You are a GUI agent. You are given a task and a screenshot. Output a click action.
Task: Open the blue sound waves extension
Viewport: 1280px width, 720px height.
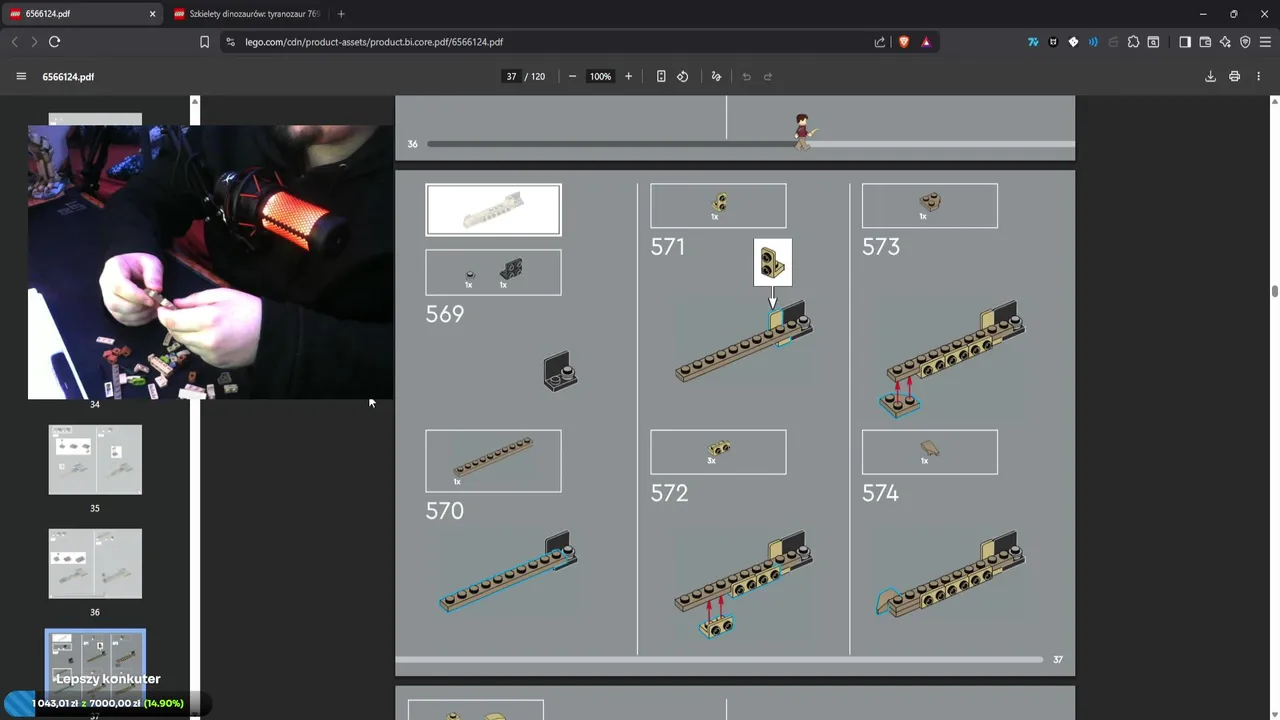pos(1093,42)
